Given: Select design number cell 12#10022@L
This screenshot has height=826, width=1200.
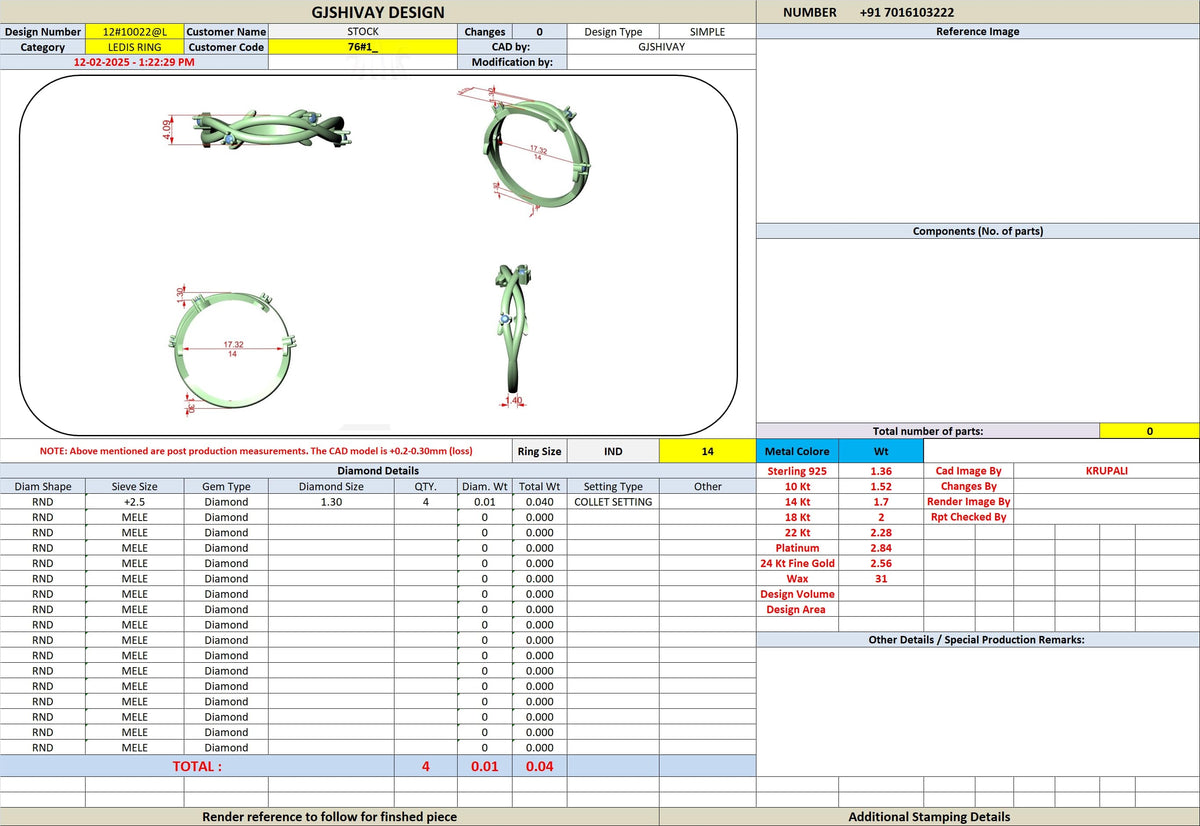Looking at the screenshot, I should (135, 31).
